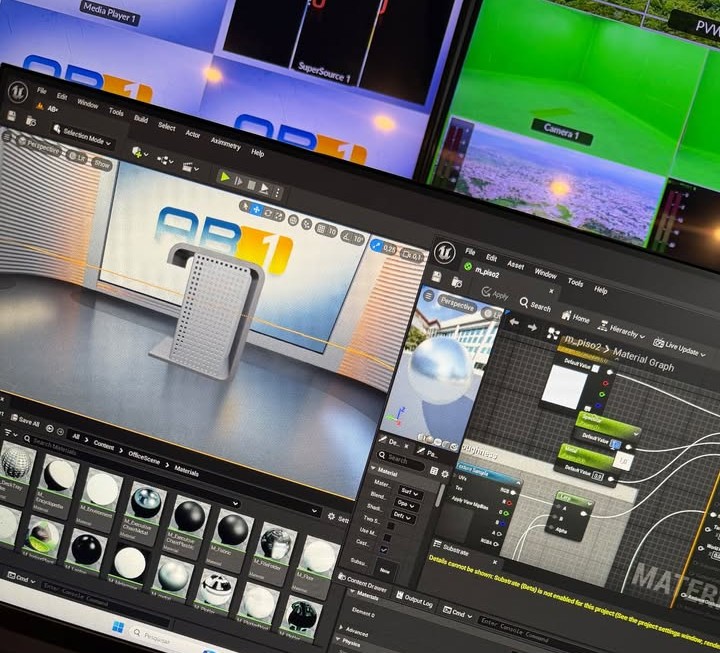
Task: Click the OfficeScene breadcrumb
Action: click(144, 456)
